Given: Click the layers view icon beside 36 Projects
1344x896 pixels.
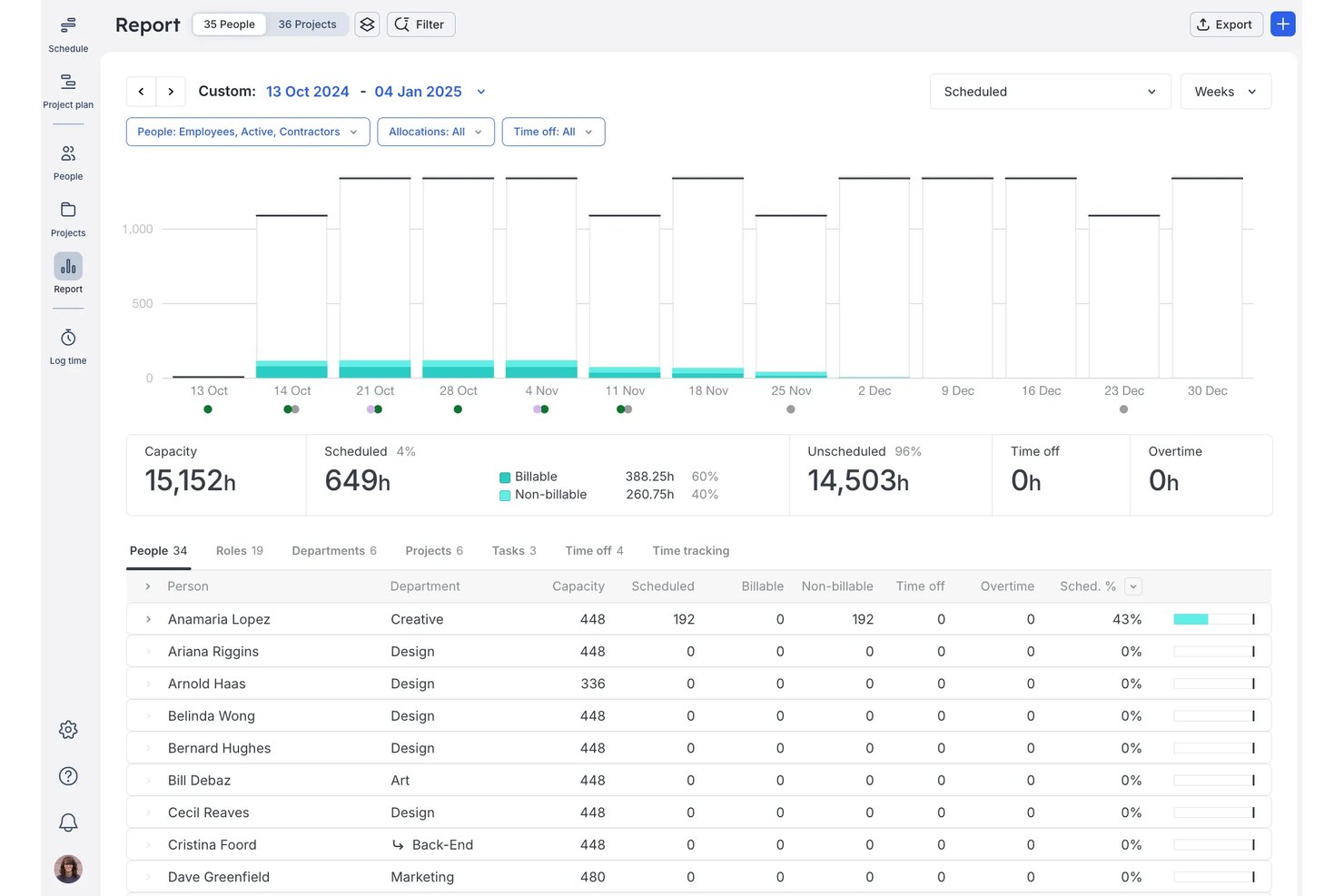Looking at the screenshot, I should click(367, 25).
